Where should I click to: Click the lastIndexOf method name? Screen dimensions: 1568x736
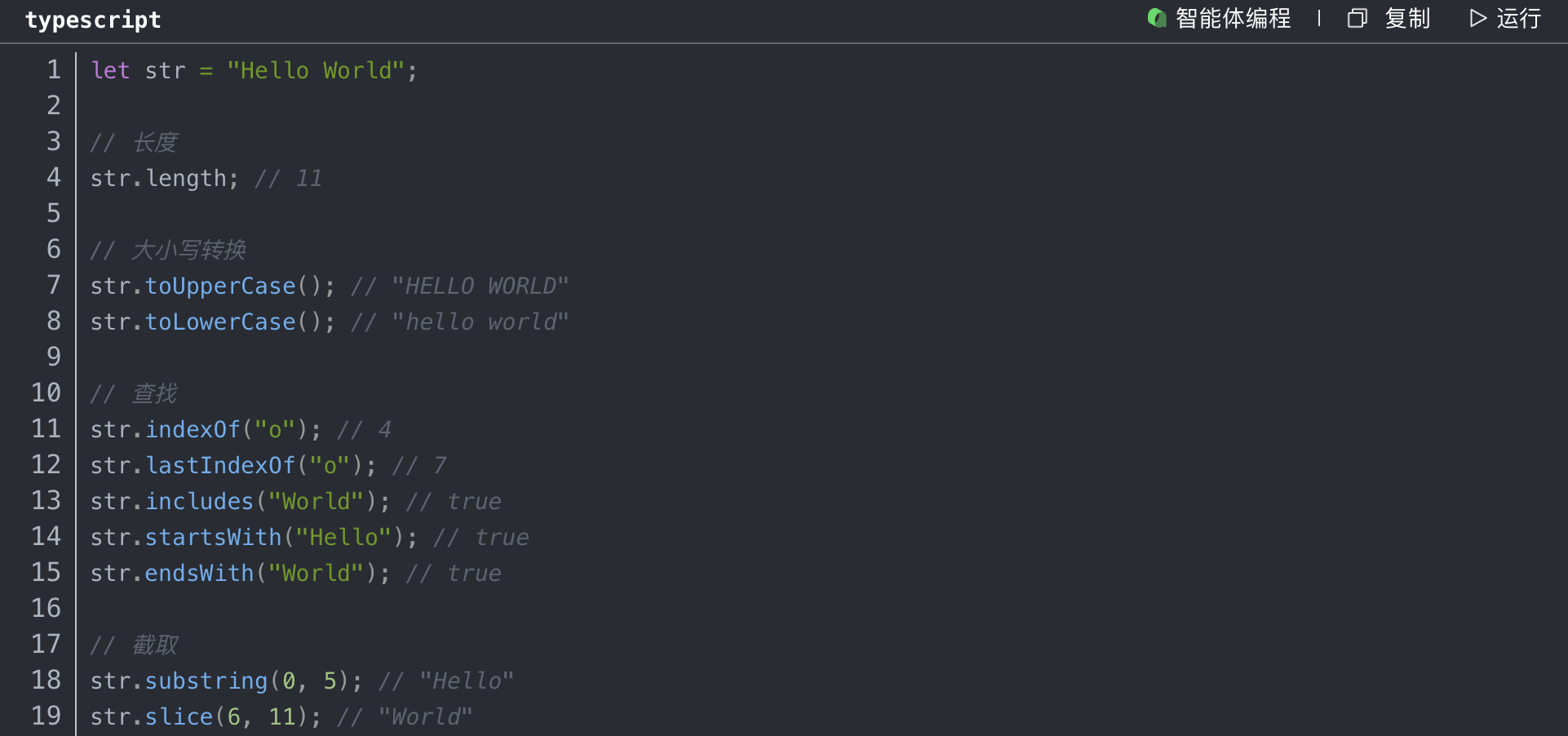[220, 466]
